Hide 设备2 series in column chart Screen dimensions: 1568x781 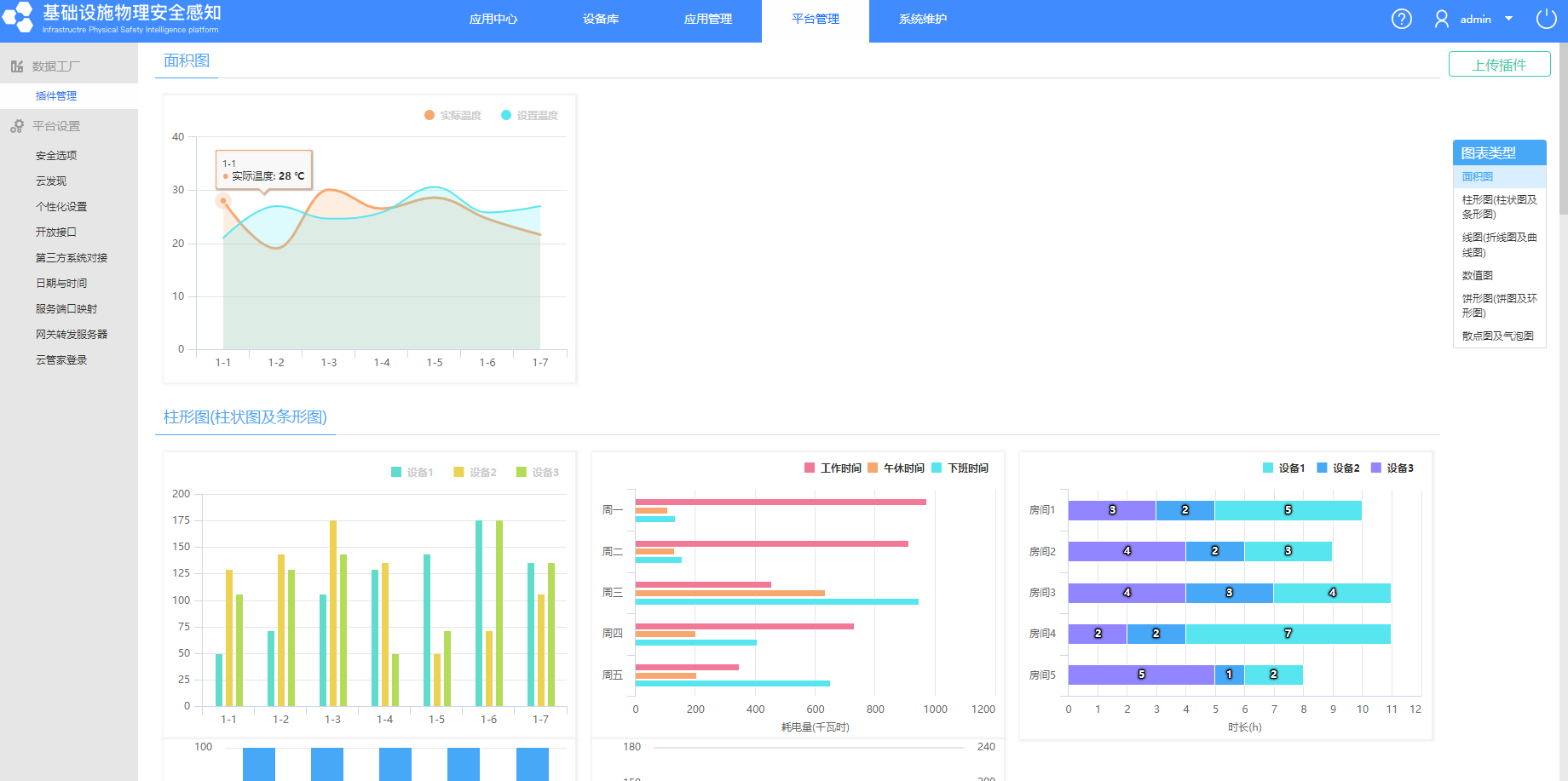coord(475,472)
